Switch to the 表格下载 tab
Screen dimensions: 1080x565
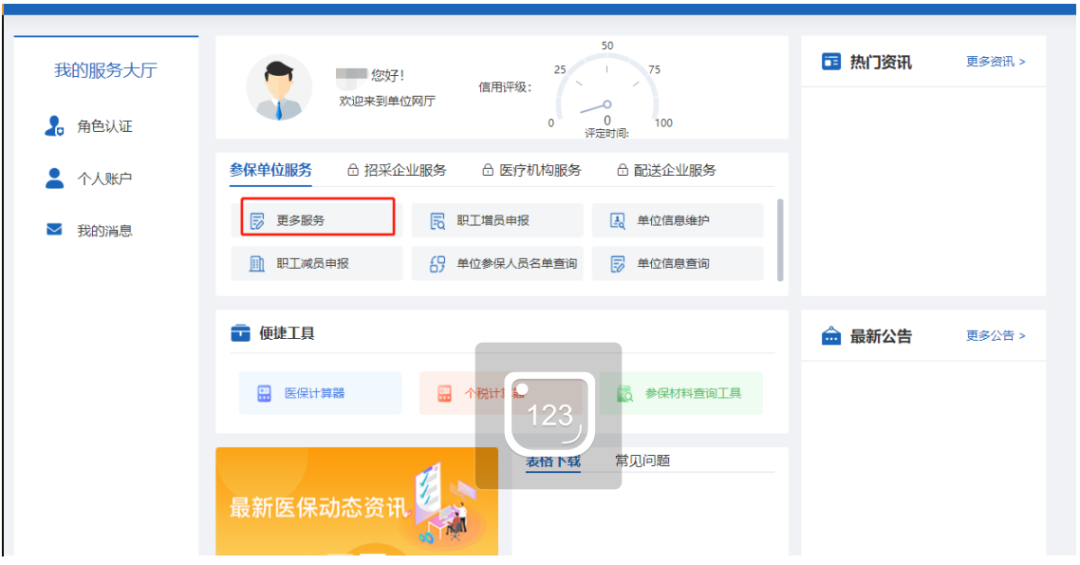point(553,461)
